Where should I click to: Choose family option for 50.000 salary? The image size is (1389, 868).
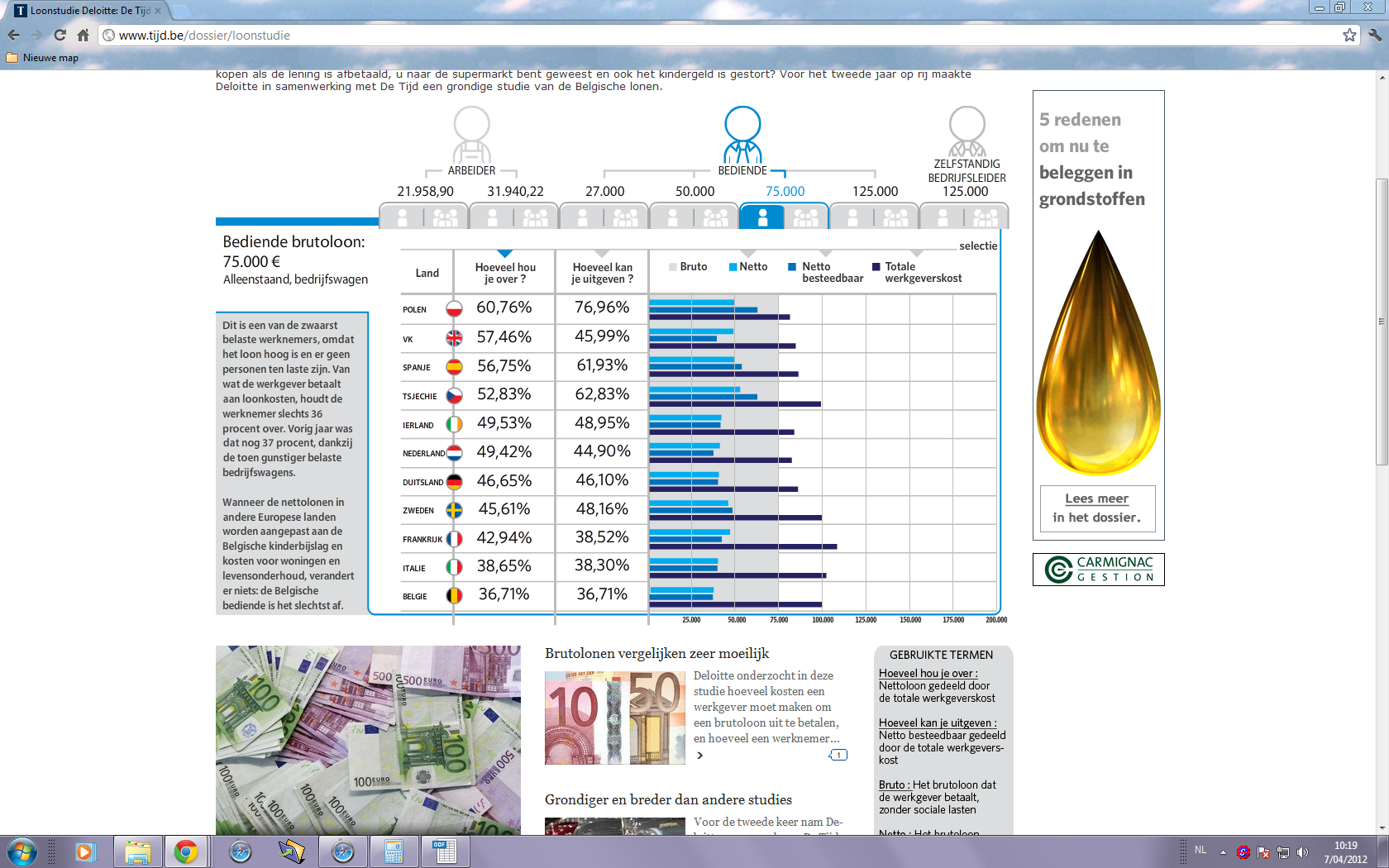pos(715,217)
